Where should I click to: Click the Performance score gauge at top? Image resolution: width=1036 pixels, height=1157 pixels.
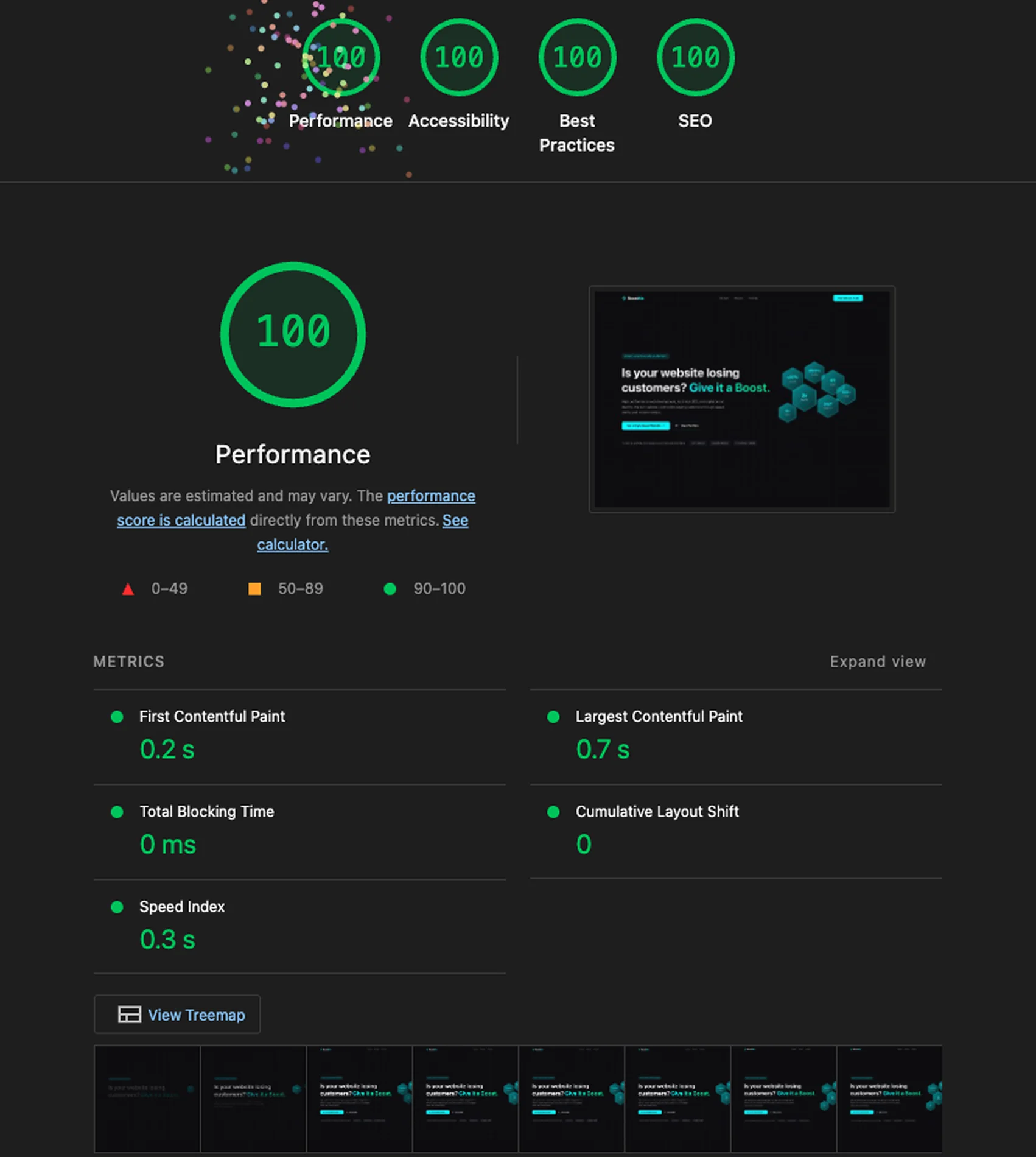click(x=341, y=57)
